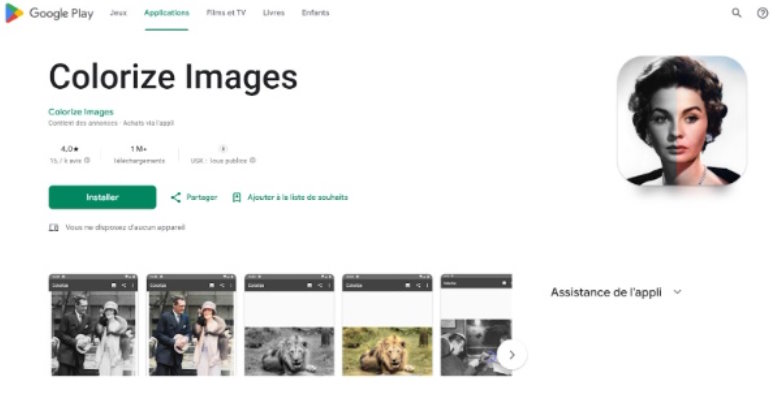Image resolution: width=775 pixels, height=407 pixels.
Task: Click the no-device availability message
Action: 125,227
